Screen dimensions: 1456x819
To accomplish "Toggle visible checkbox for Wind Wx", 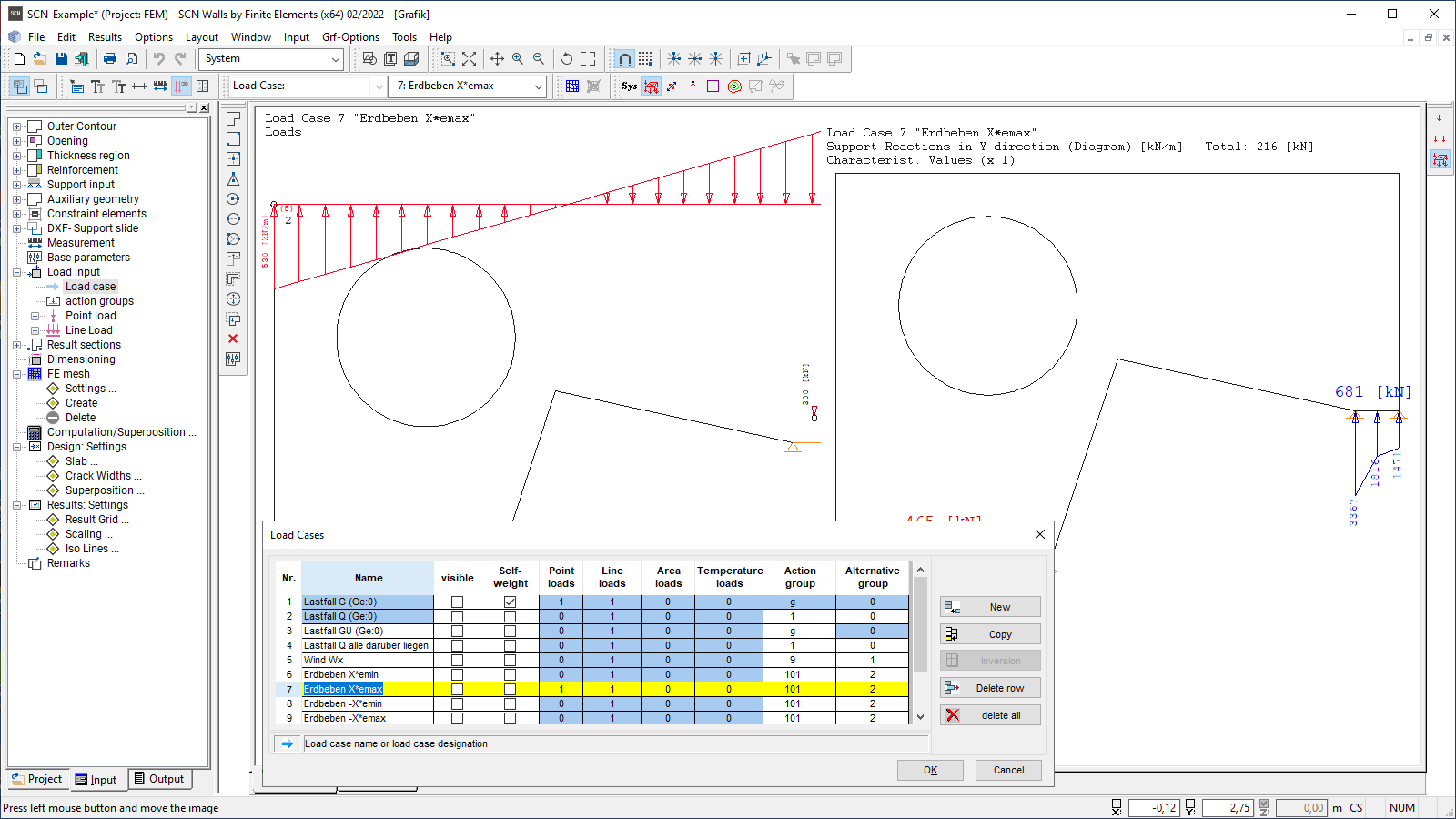I will pyautogui.click(x=458, y=660).
